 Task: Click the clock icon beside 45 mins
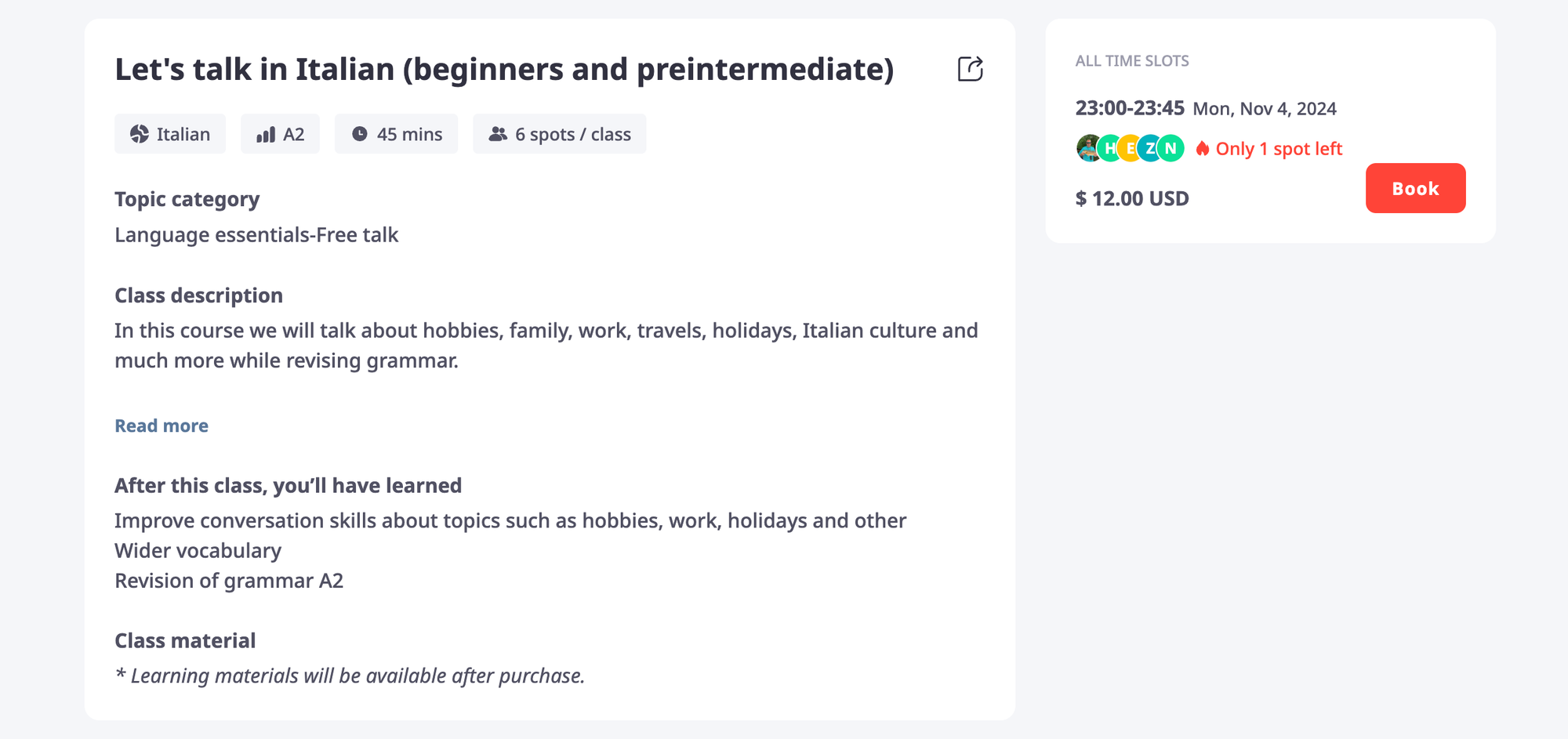pyautogui.click(x=360, y=134)
